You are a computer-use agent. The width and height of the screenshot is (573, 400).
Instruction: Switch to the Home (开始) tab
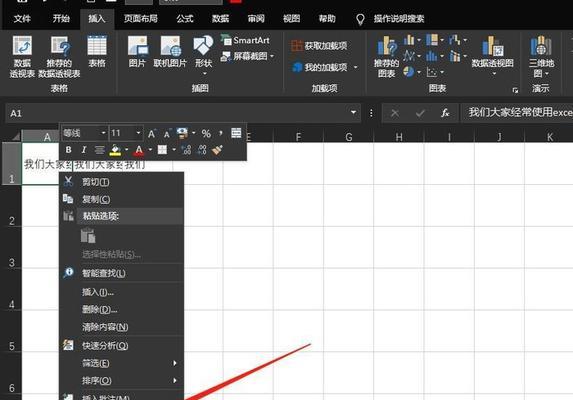tap(61, 18)
